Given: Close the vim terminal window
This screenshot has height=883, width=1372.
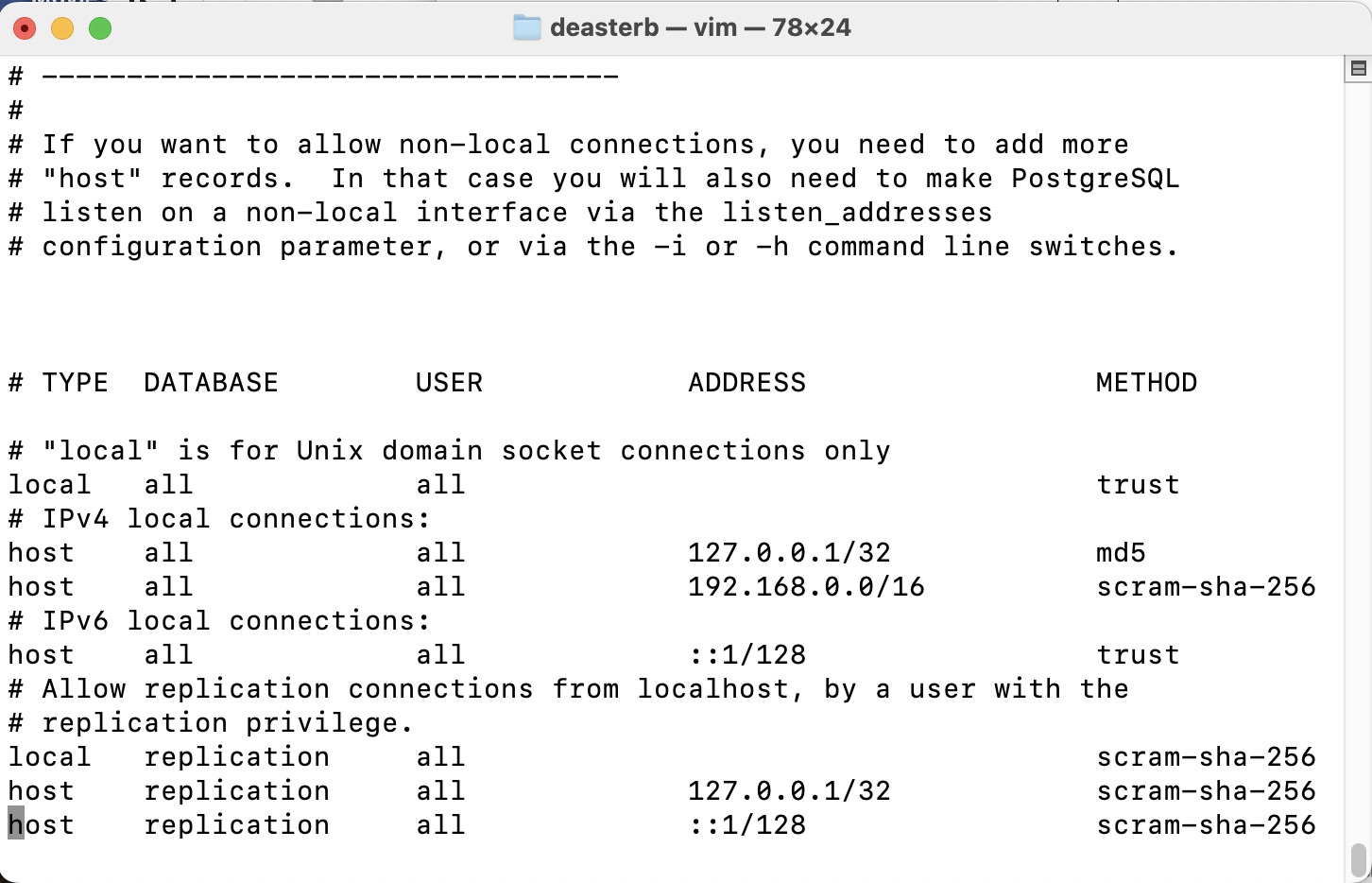Looking at the screenshot, I should pyautogui.click(x=25, y=28).
